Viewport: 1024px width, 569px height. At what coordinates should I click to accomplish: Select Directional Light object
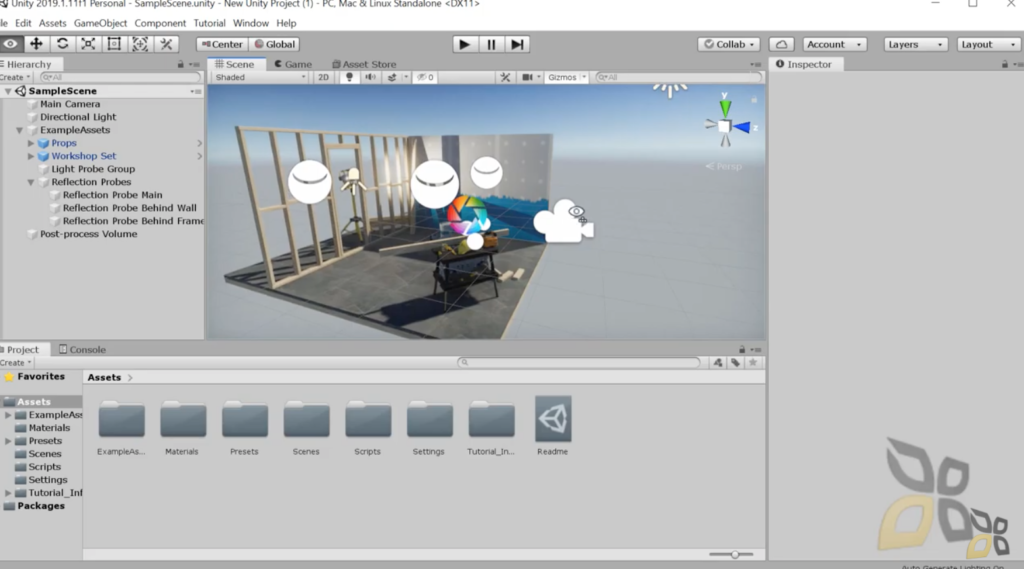point(78,117)
